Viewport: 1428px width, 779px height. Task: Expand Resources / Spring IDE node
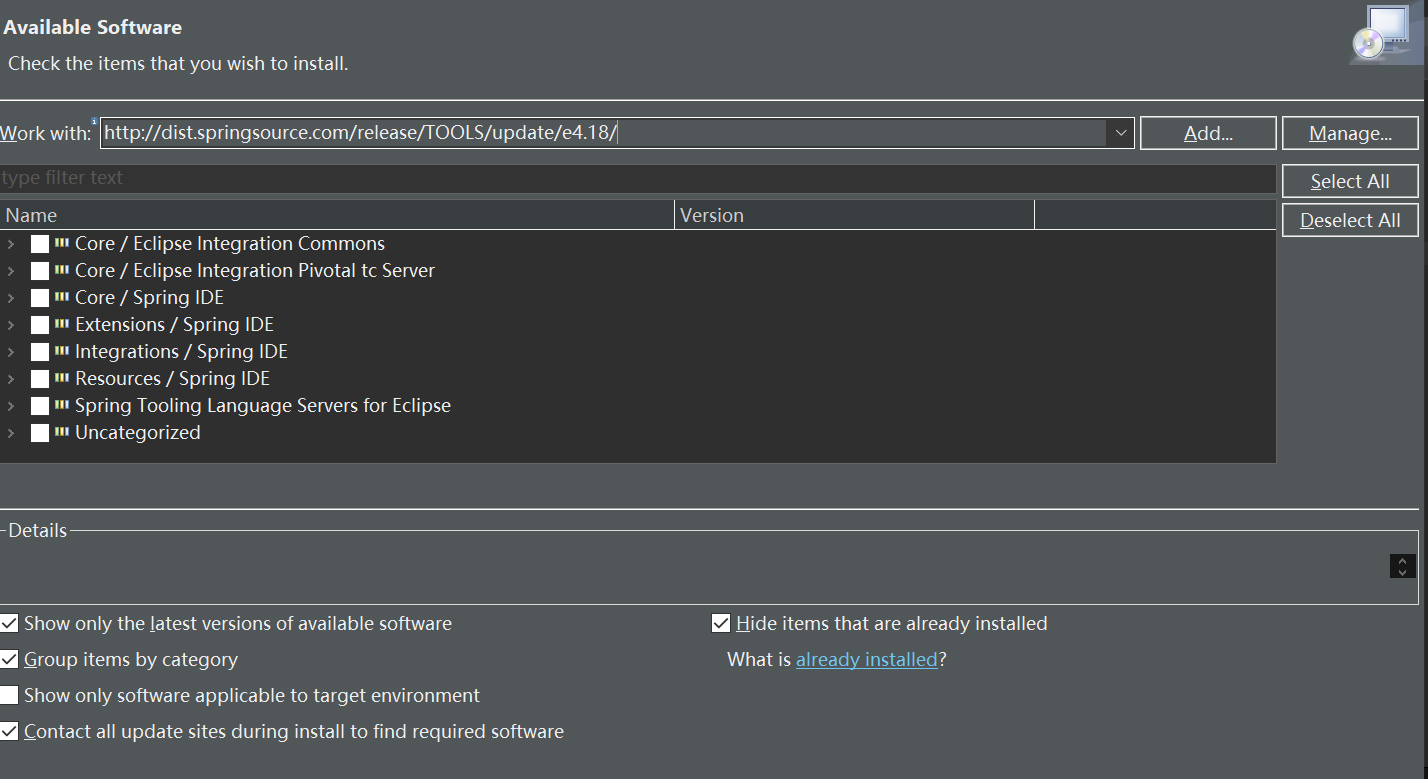click(x=11, y=379)
